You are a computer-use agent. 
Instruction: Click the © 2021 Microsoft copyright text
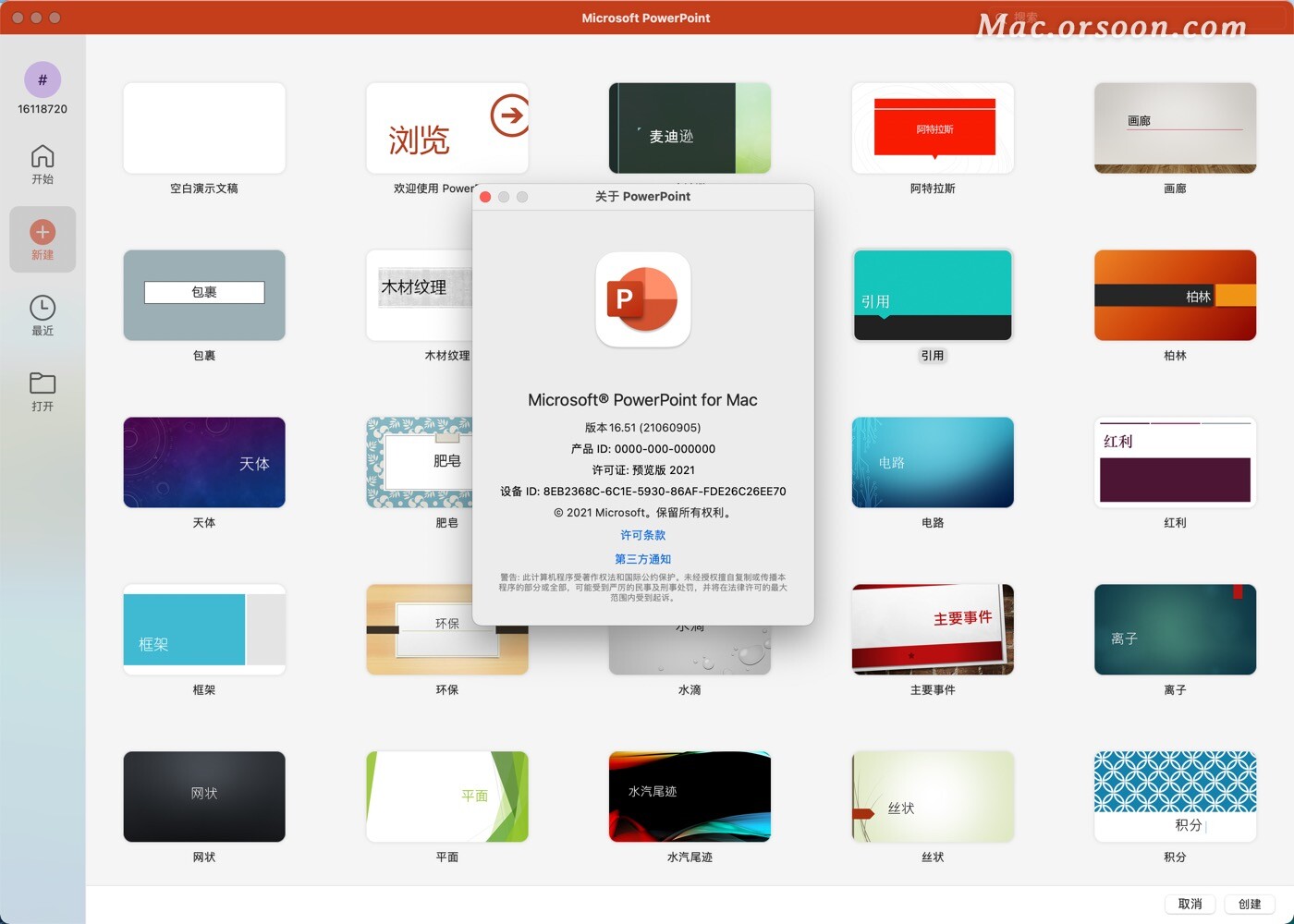click(x=643, y=513)
